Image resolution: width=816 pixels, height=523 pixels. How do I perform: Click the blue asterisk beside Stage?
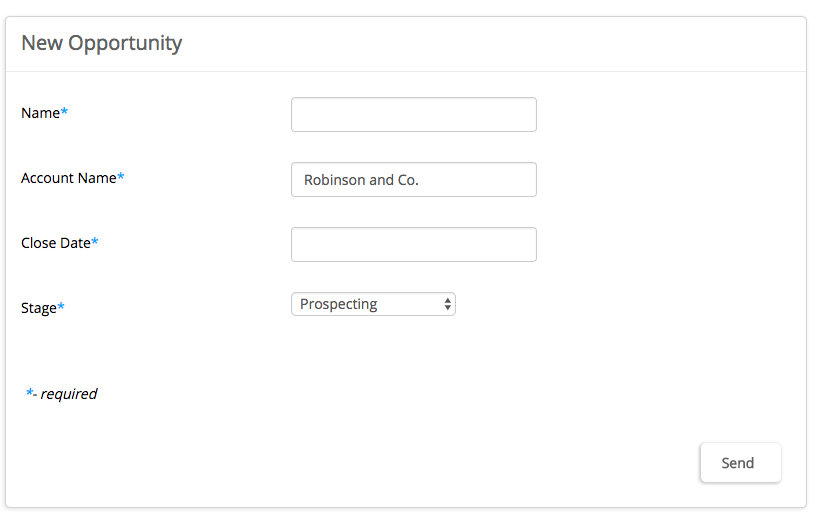pos(61,307)
